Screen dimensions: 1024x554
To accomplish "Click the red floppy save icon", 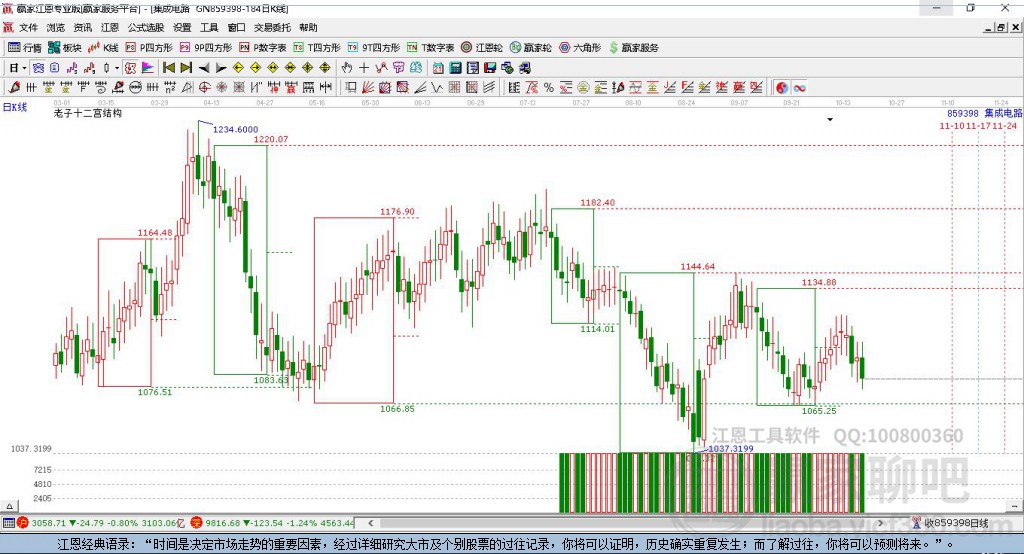I will coord(490,68).
